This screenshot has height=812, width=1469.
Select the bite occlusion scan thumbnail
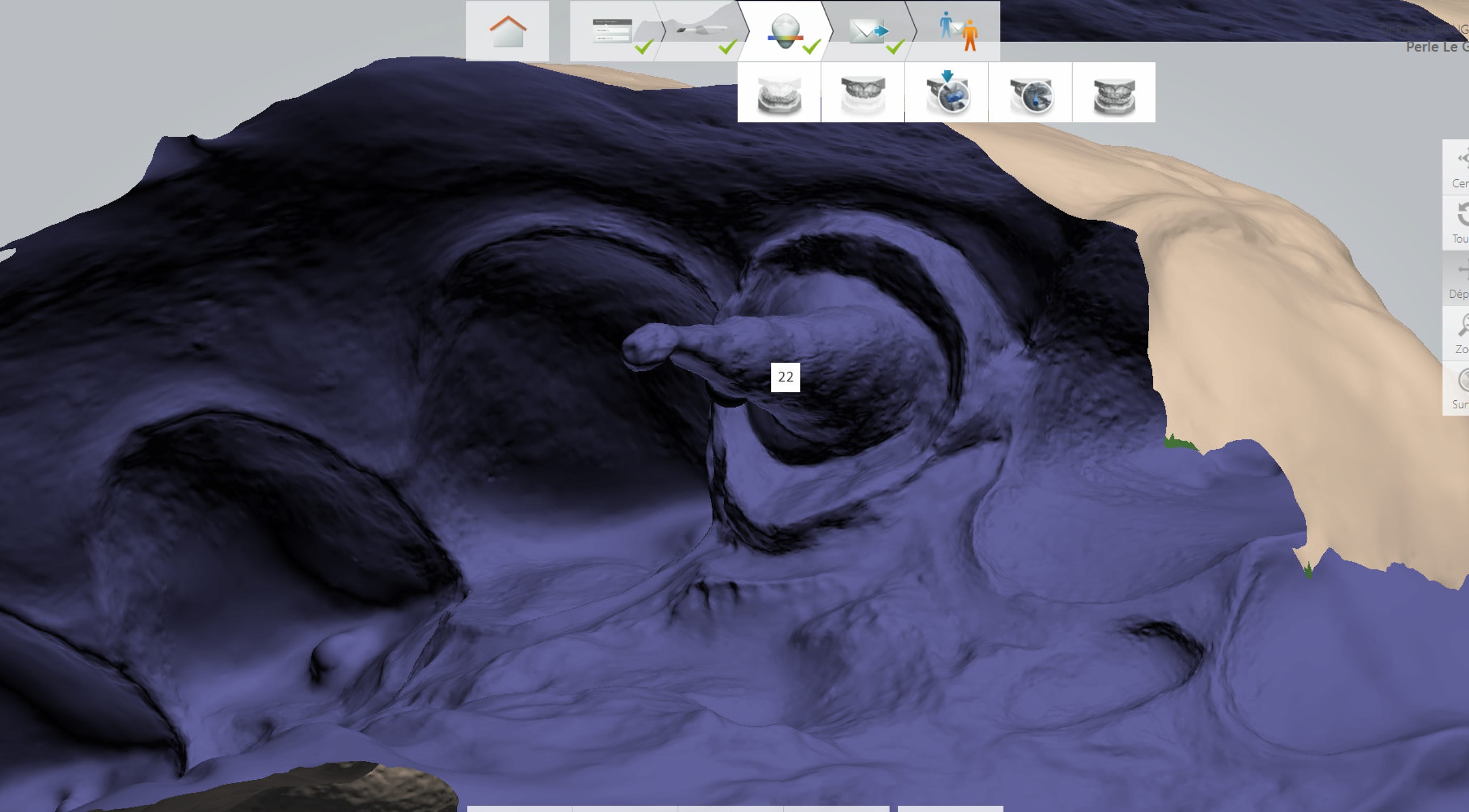[1114, 93]
